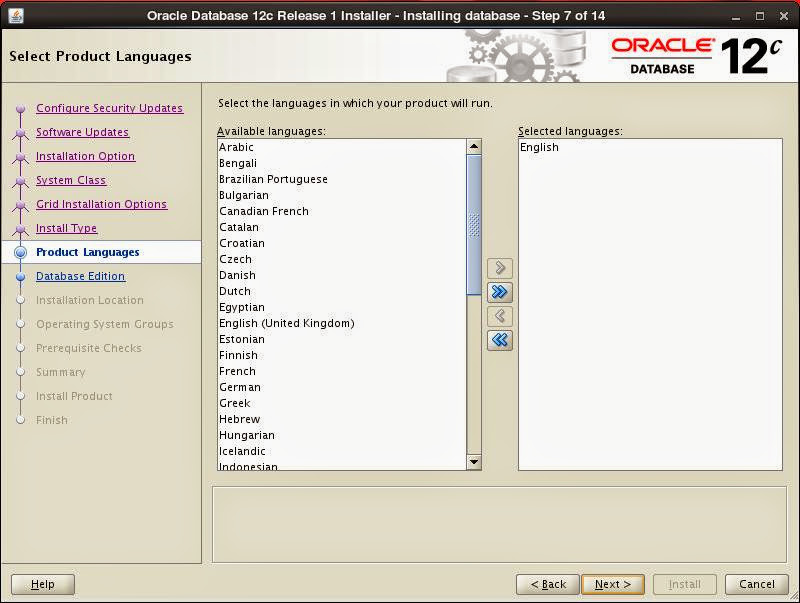The image size is (800, 603).
Task: Click the remove selected language arrow
Action: [x=499, y=316]
